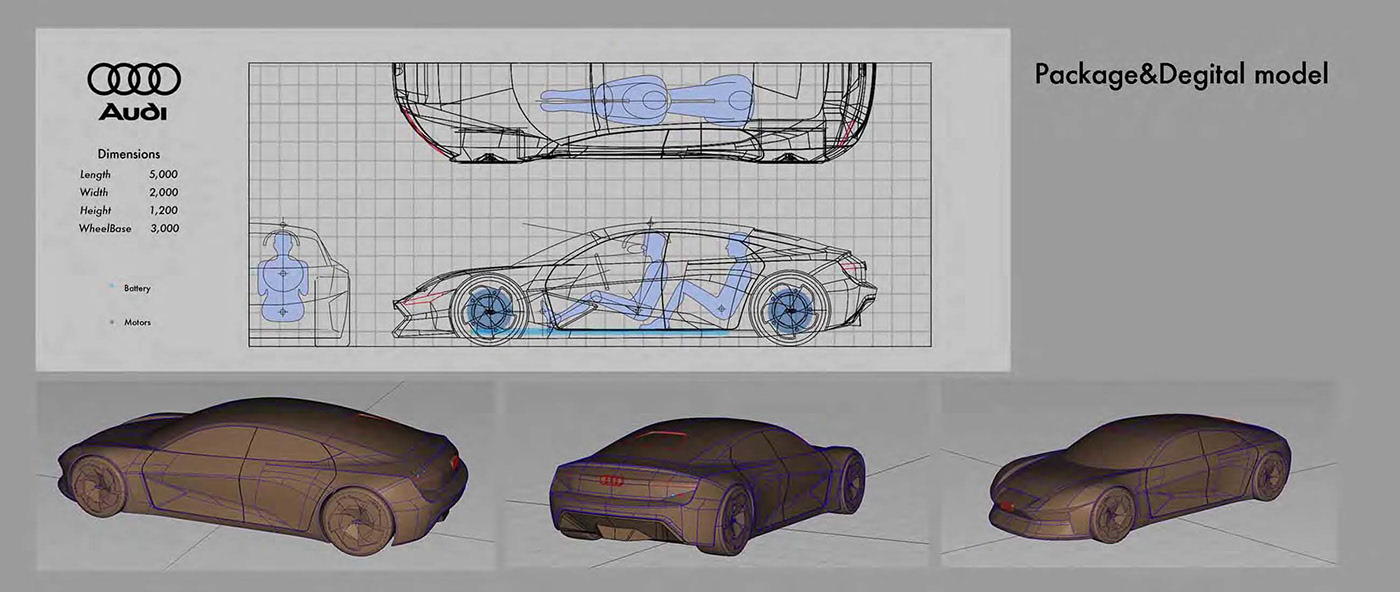Viewport: 1400px width, 592px height.
Task: Expand the Dimensions panel header
Action: [x=128, y=153]
